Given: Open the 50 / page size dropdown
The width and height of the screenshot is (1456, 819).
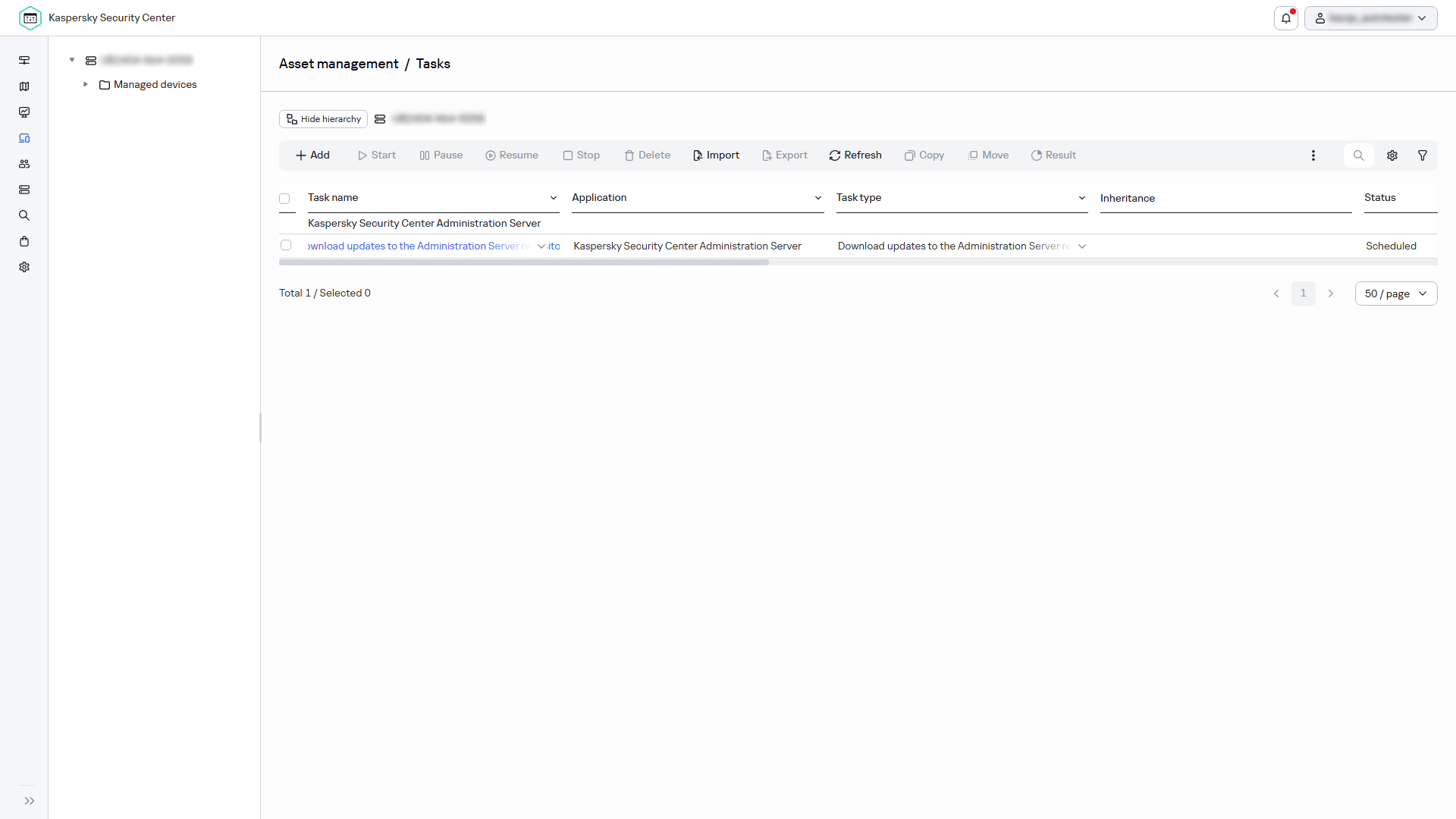Looking at the screenshot, I should point(1396,293).
